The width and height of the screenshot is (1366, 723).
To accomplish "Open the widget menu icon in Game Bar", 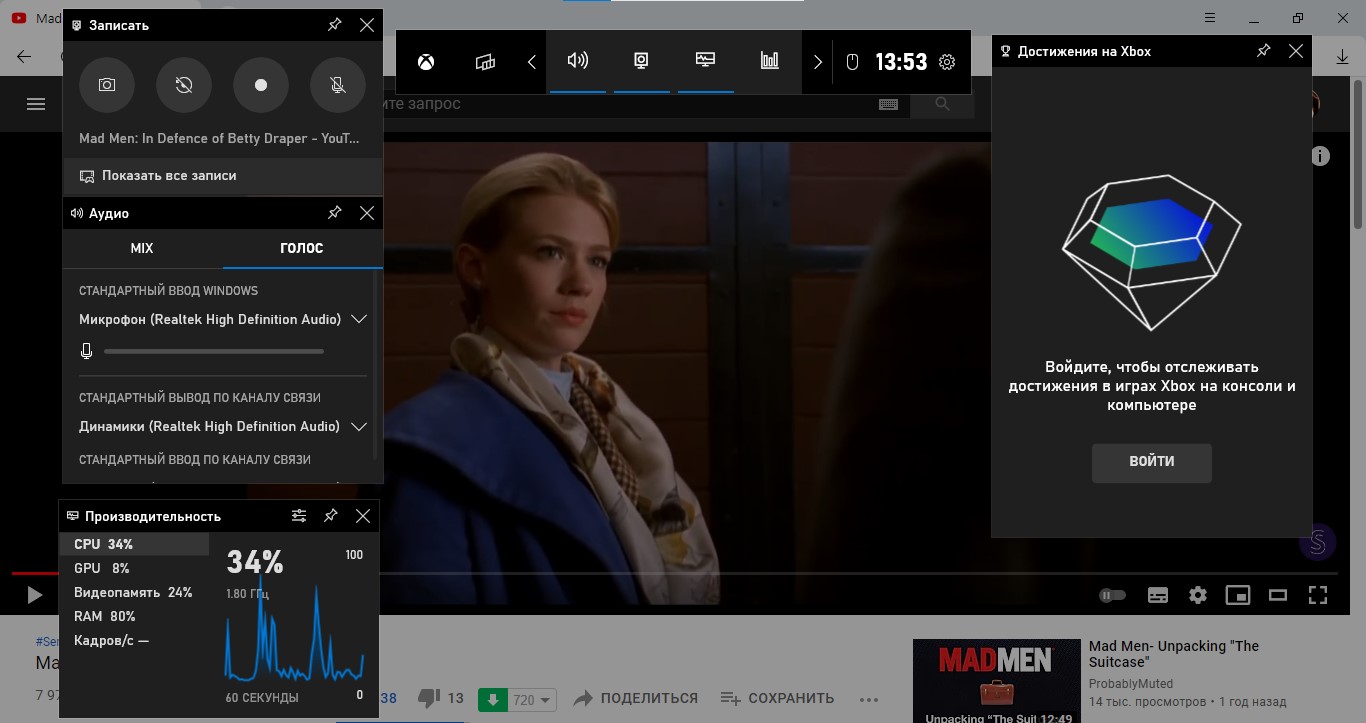I will point(485,62).
